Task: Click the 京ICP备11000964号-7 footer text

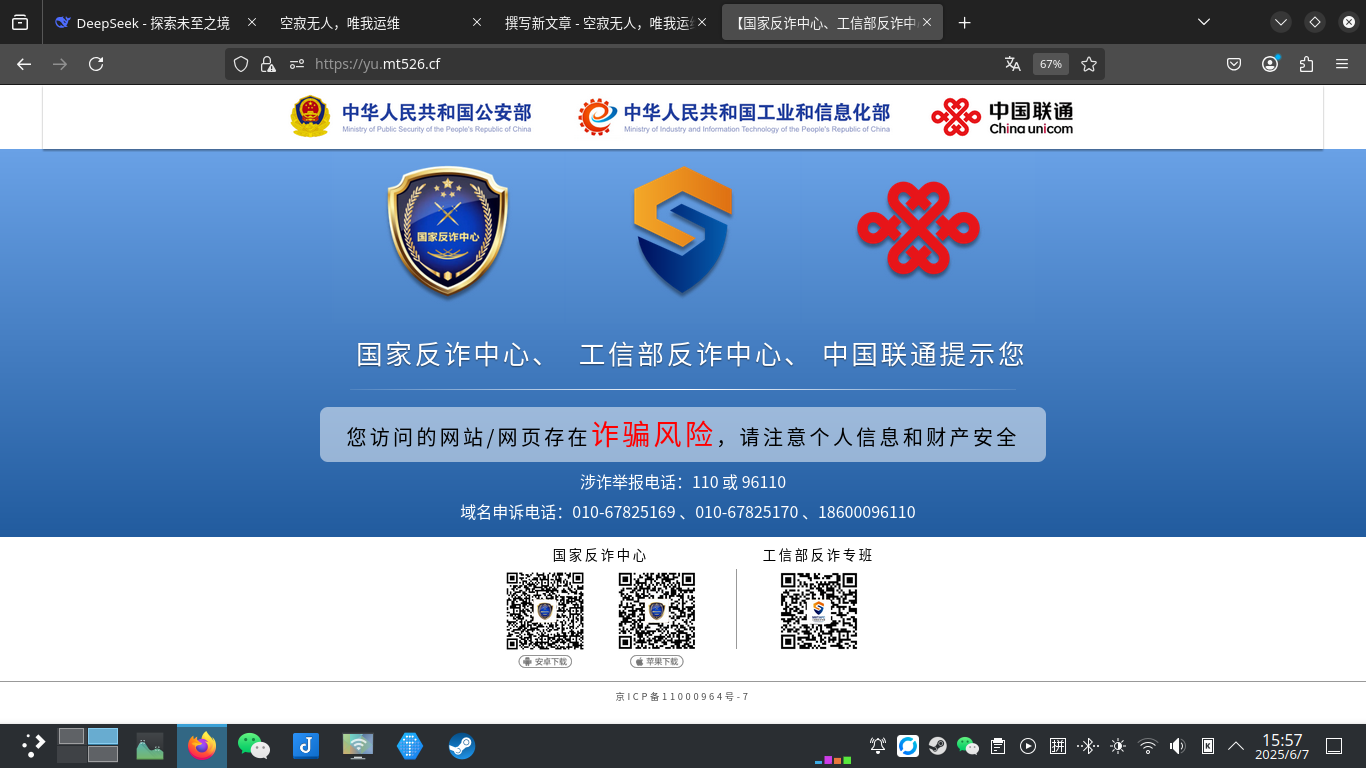Action: click(x=683, y=697)
